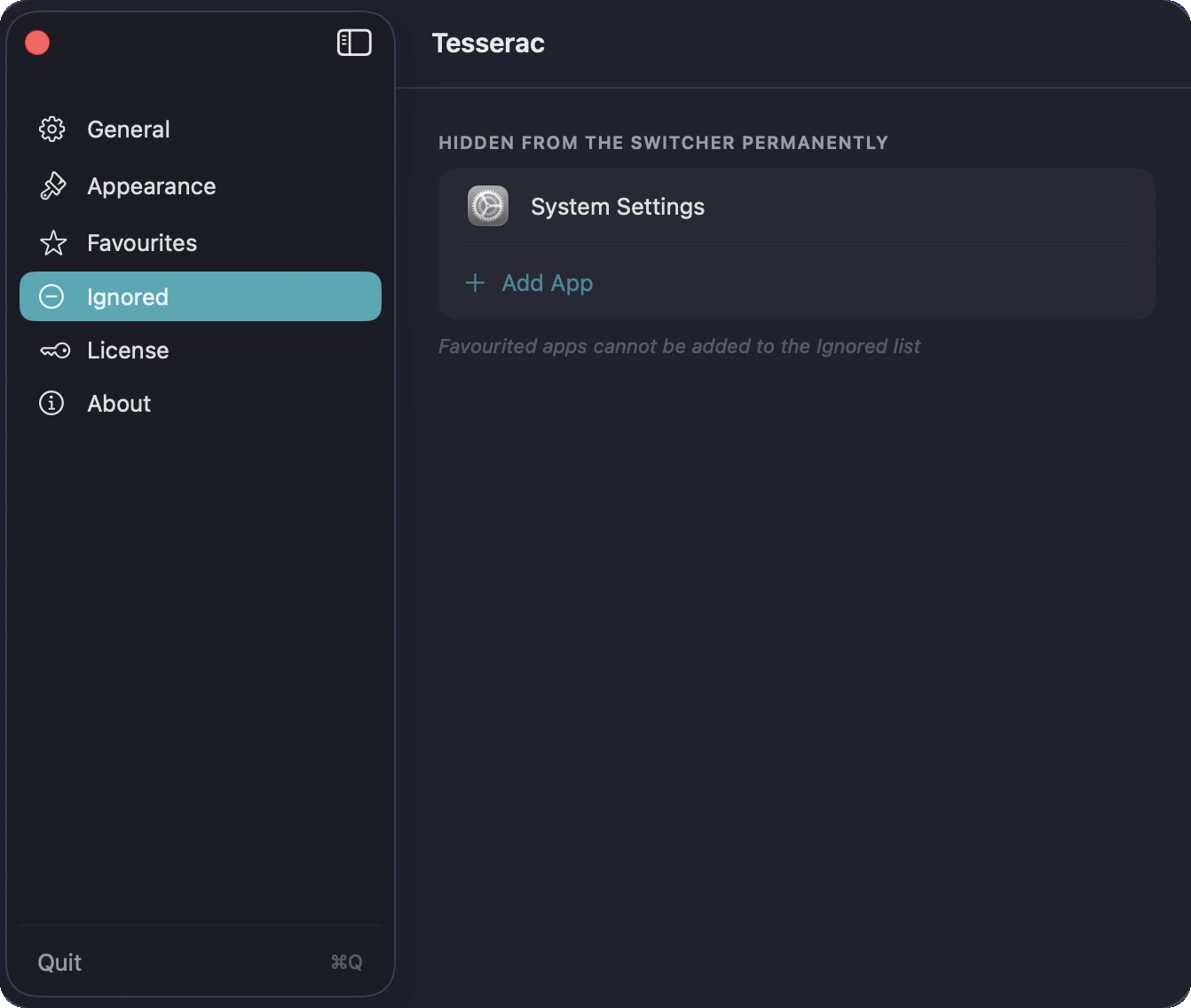1191x1008 pixels.
Task: Click the plus icon beside Add App
Action: click(x=475, y=283)
